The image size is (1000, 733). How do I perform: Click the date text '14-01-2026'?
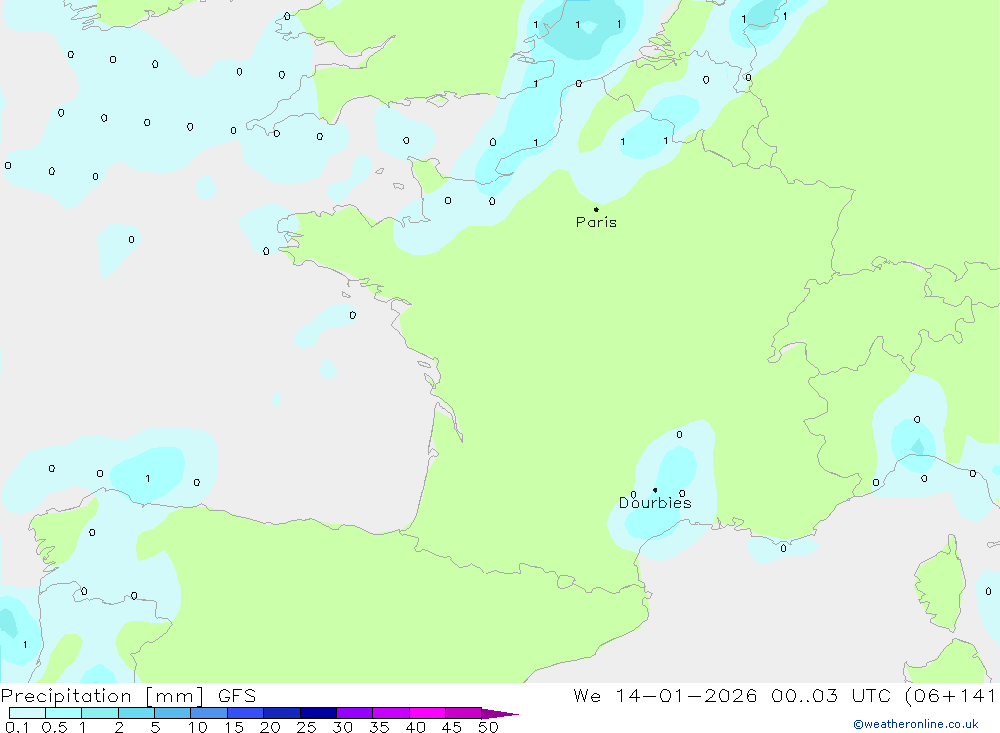point(686,696)
